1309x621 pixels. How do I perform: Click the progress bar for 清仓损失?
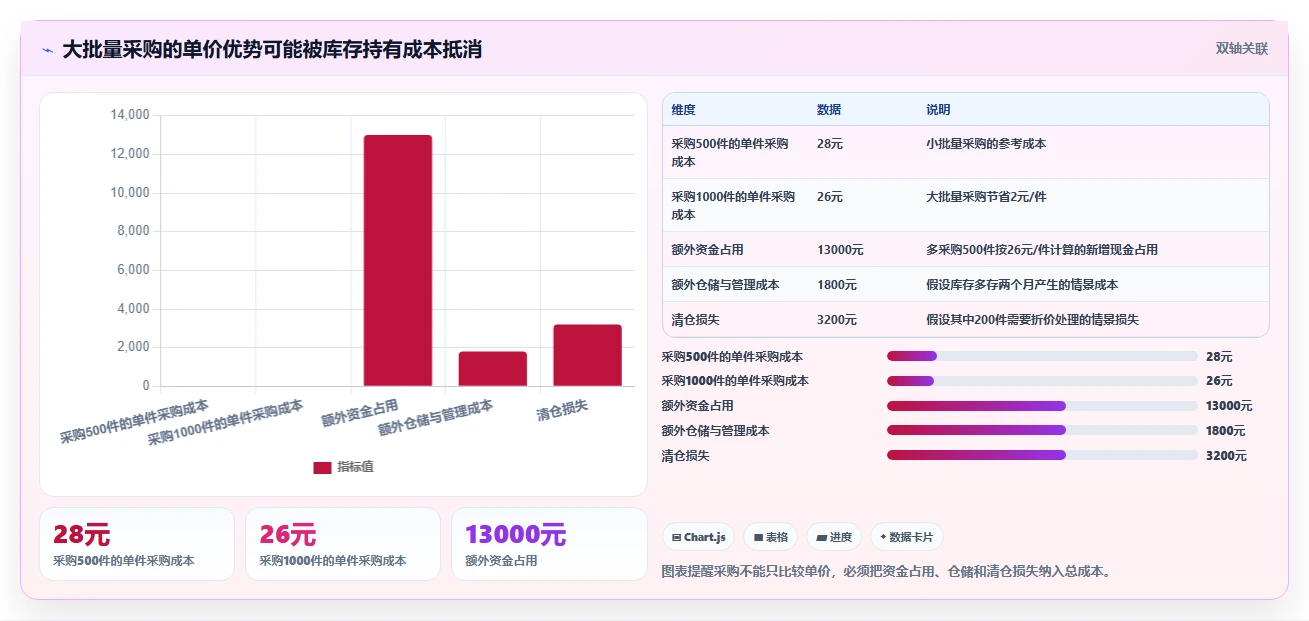pos(1042,455)
